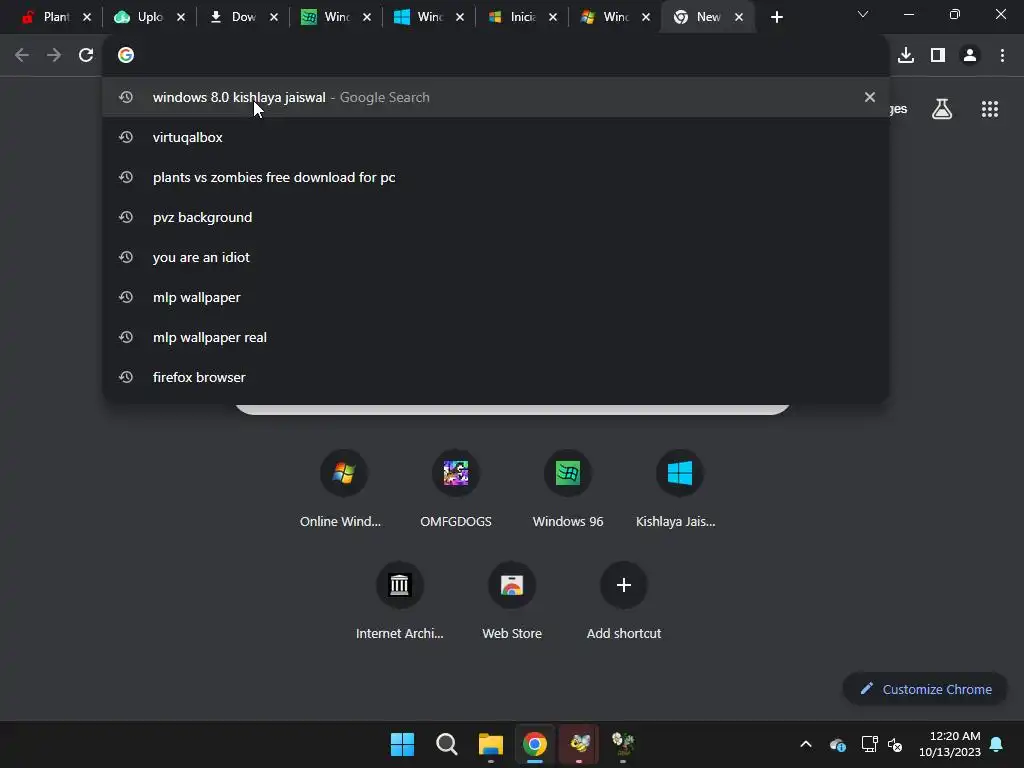Click the forward navigation arrow
1024x768 pixels.
(54, 55)
